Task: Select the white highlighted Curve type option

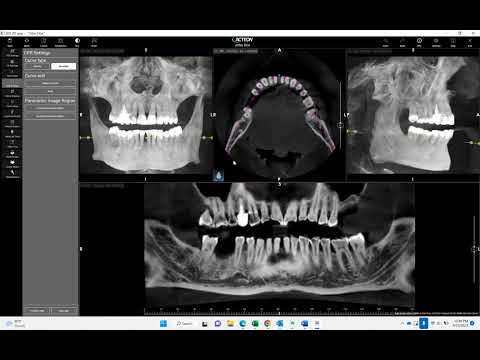Action: pos(63,66)
